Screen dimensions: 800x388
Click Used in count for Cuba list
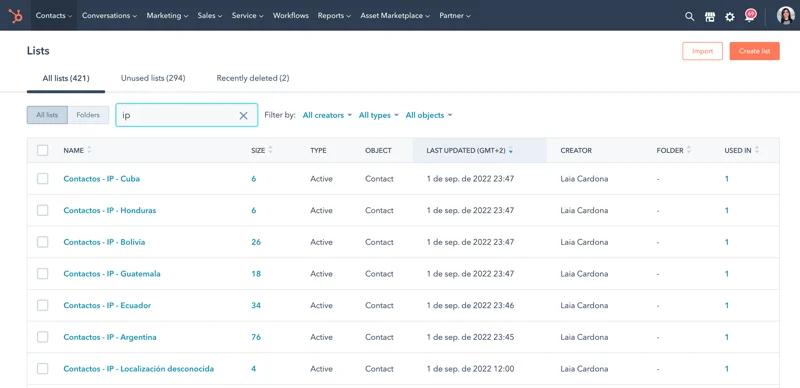pyautogui.click(x=727, y=179)
